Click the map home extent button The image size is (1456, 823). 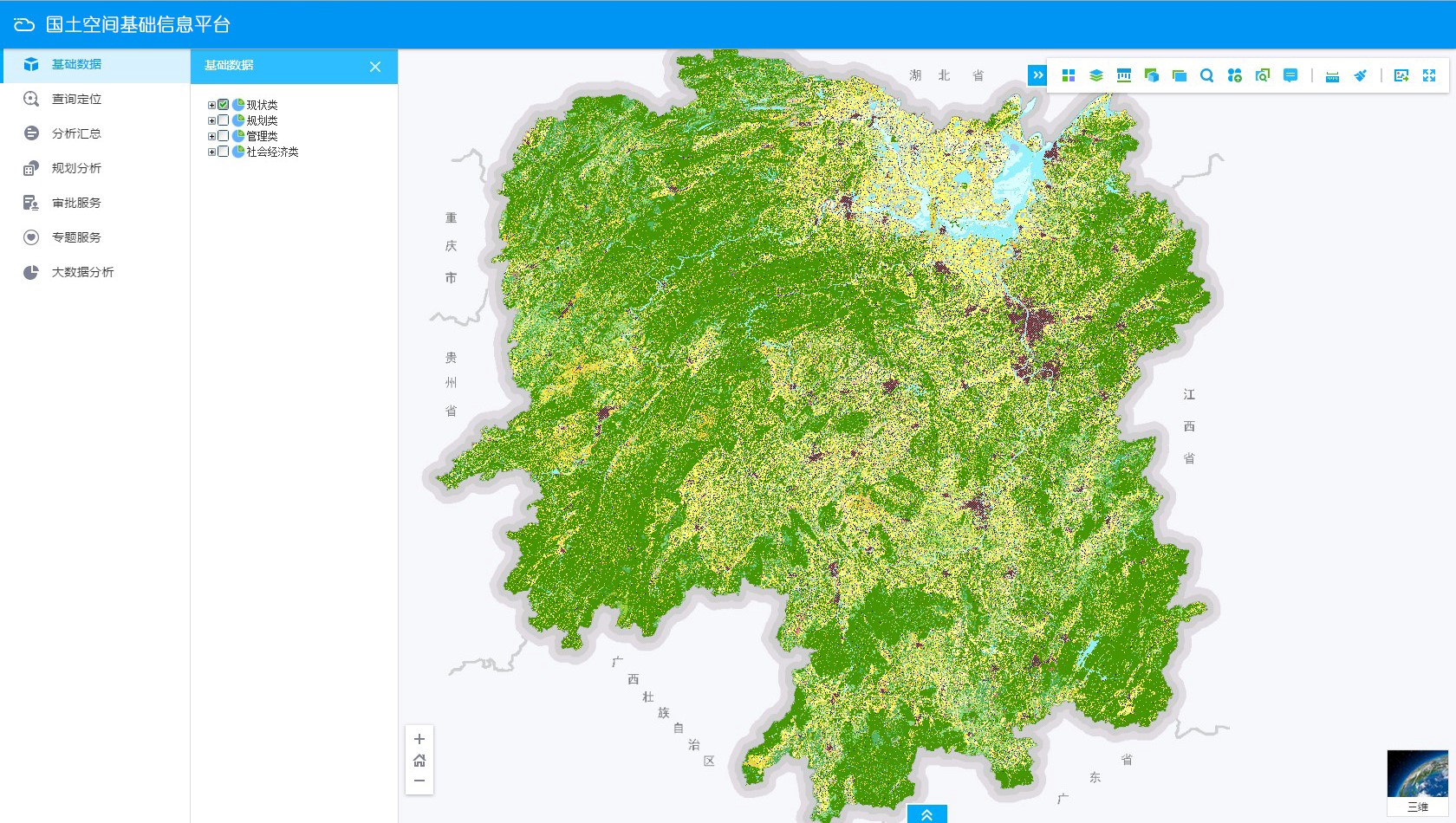pyautogui.click(x=419, y=761)
